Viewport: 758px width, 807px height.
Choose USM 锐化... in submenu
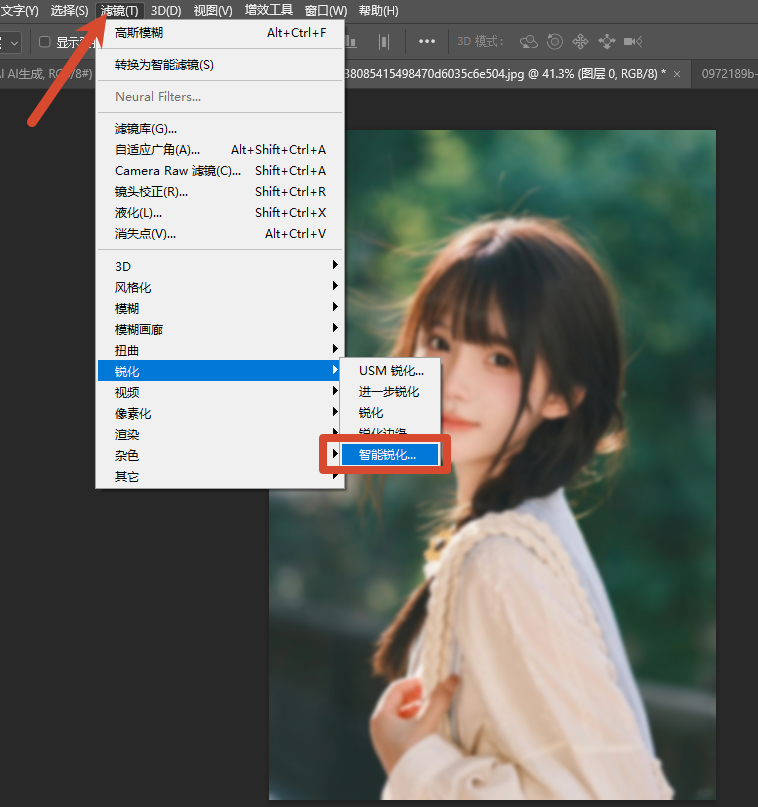click(x=391, y=371)
